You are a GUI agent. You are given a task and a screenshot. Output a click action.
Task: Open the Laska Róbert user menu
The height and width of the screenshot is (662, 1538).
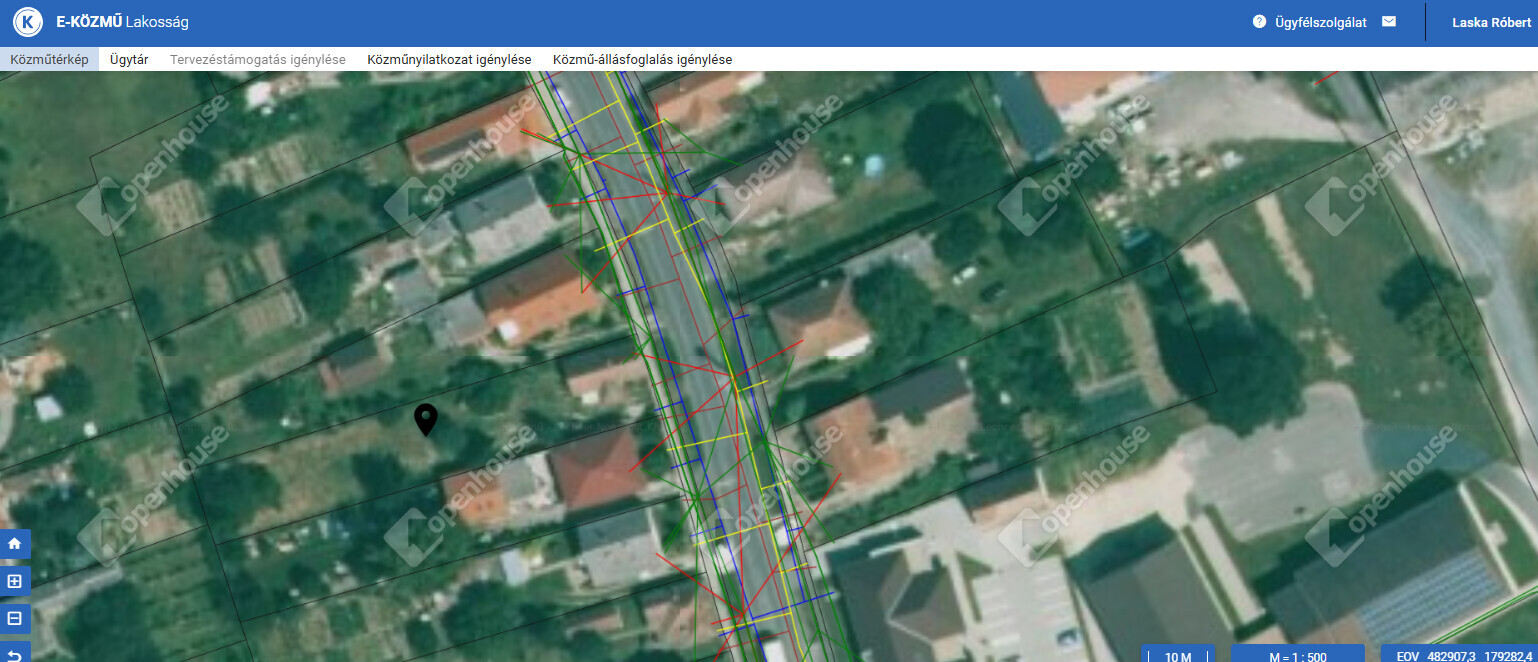[x=1491, y=22]
